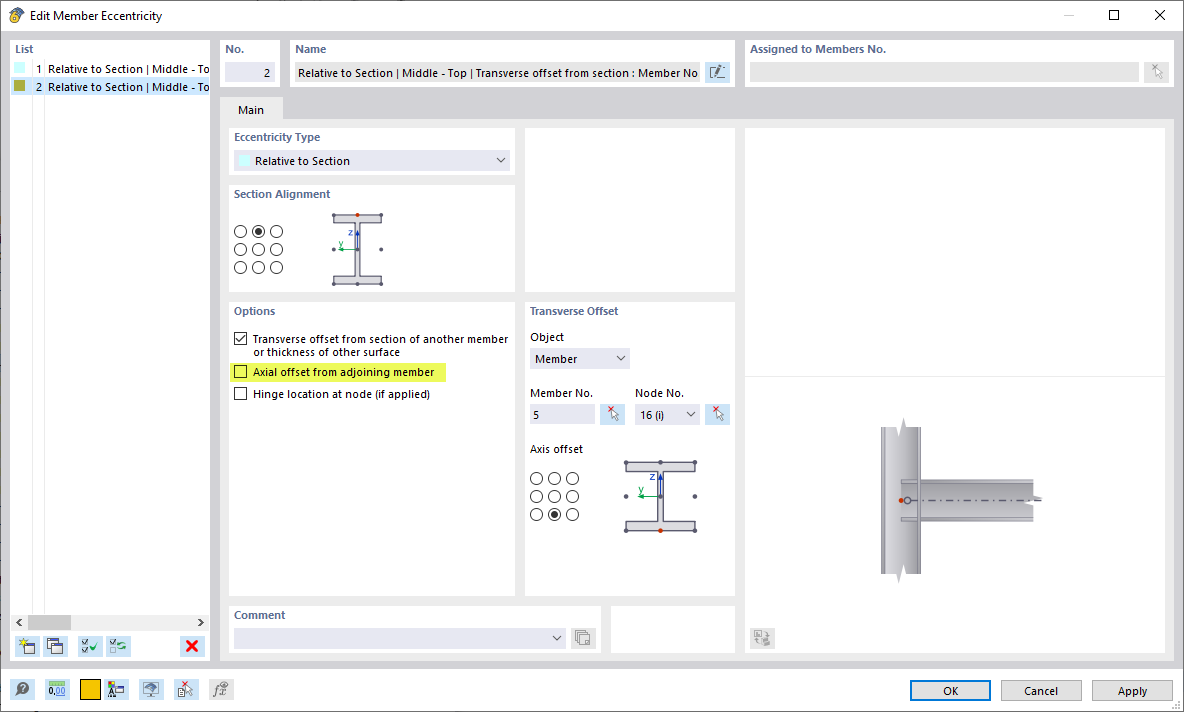Screen dimensions: 1184x712
Task: Click the text format icon next to yellow swatch
Action: (x=116, y=689)
